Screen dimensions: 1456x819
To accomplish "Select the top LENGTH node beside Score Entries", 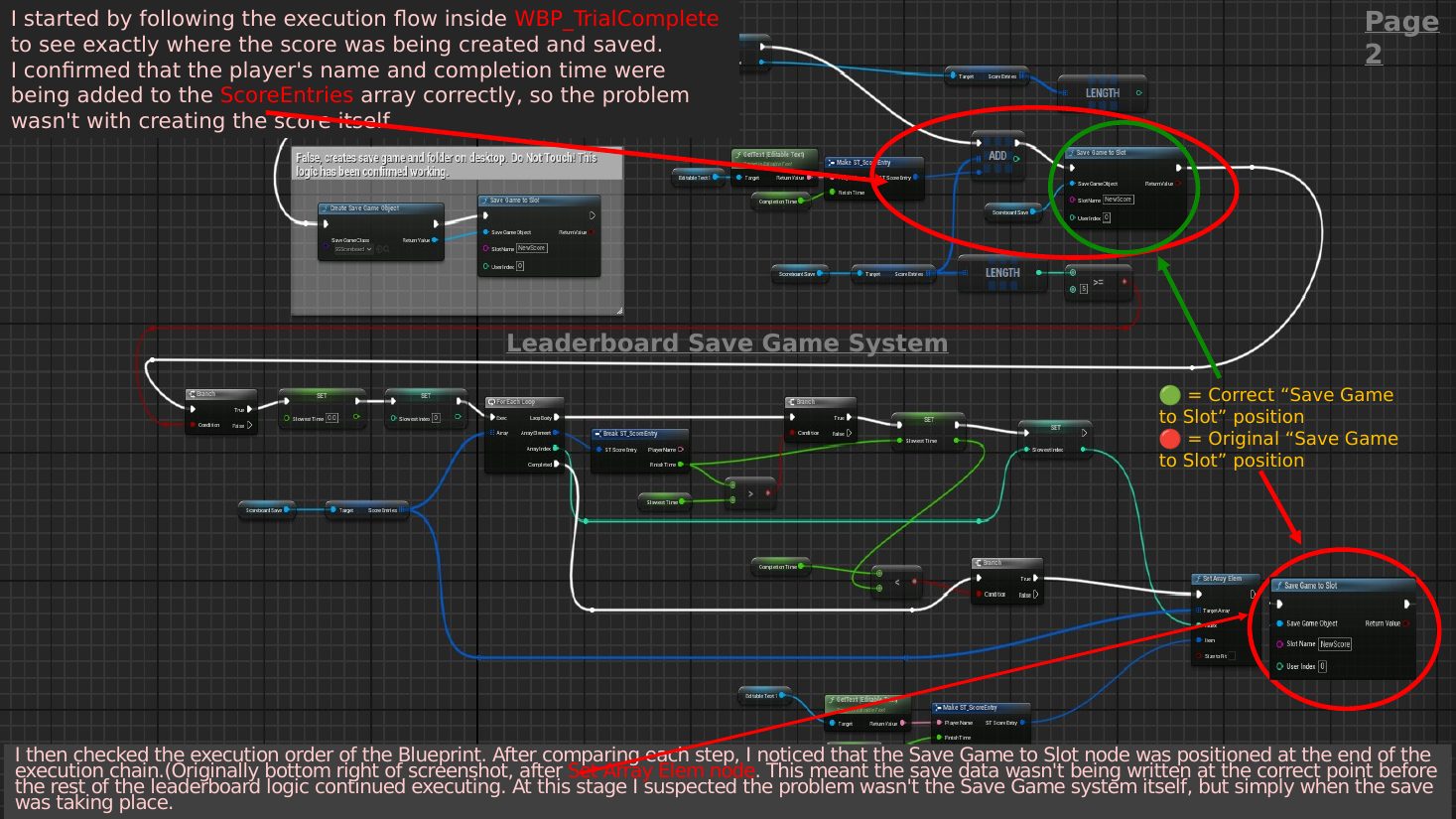I will pos(1102,92).
